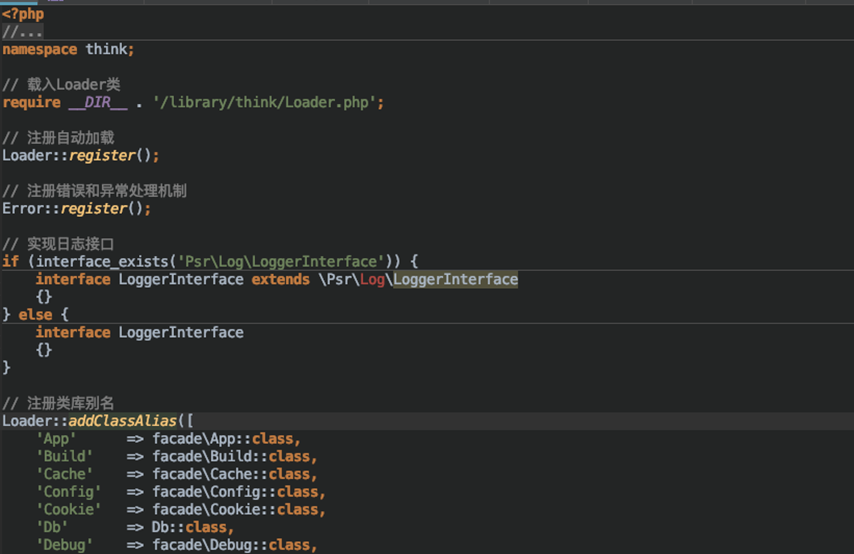Click the red Log namespace segment
854x554 pixels.
(x=372, y=279)
